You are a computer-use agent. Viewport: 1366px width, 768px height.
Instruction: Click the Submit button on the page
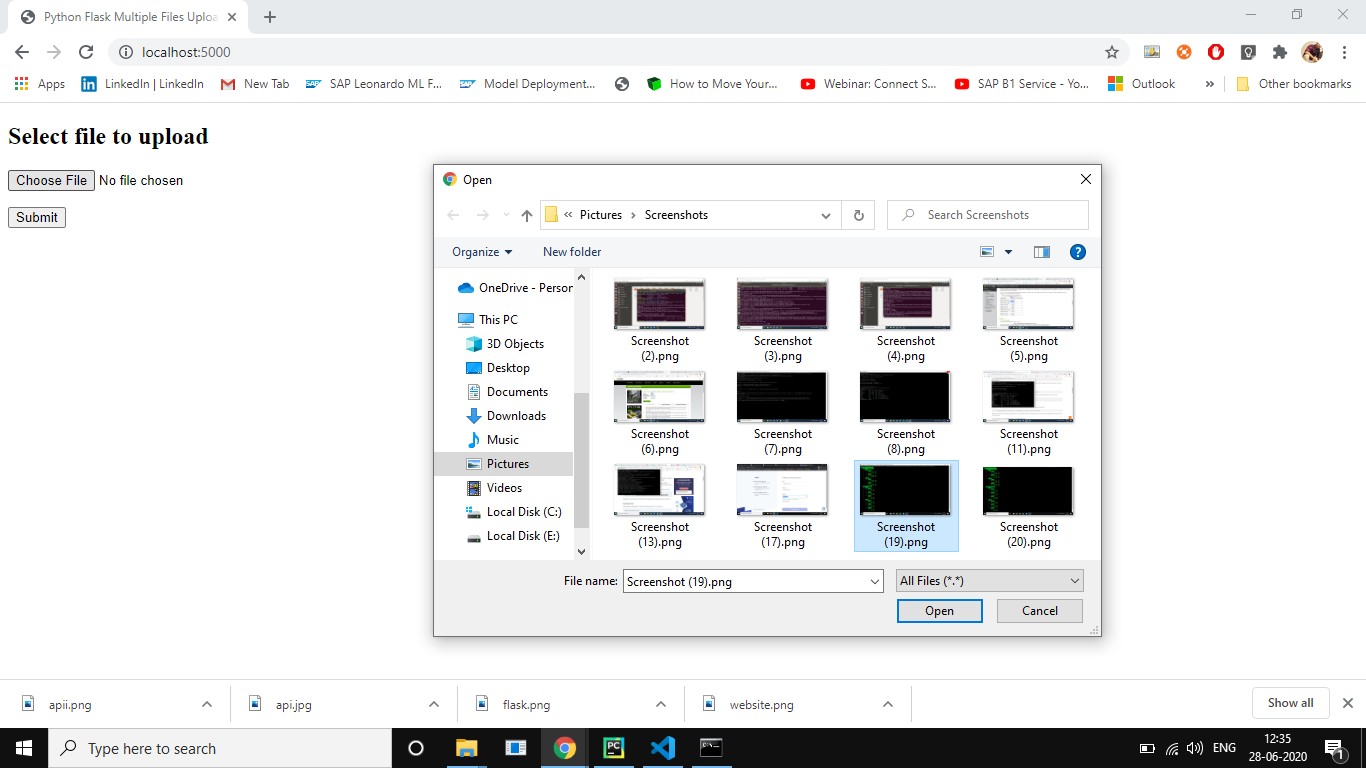click(37, 217)
